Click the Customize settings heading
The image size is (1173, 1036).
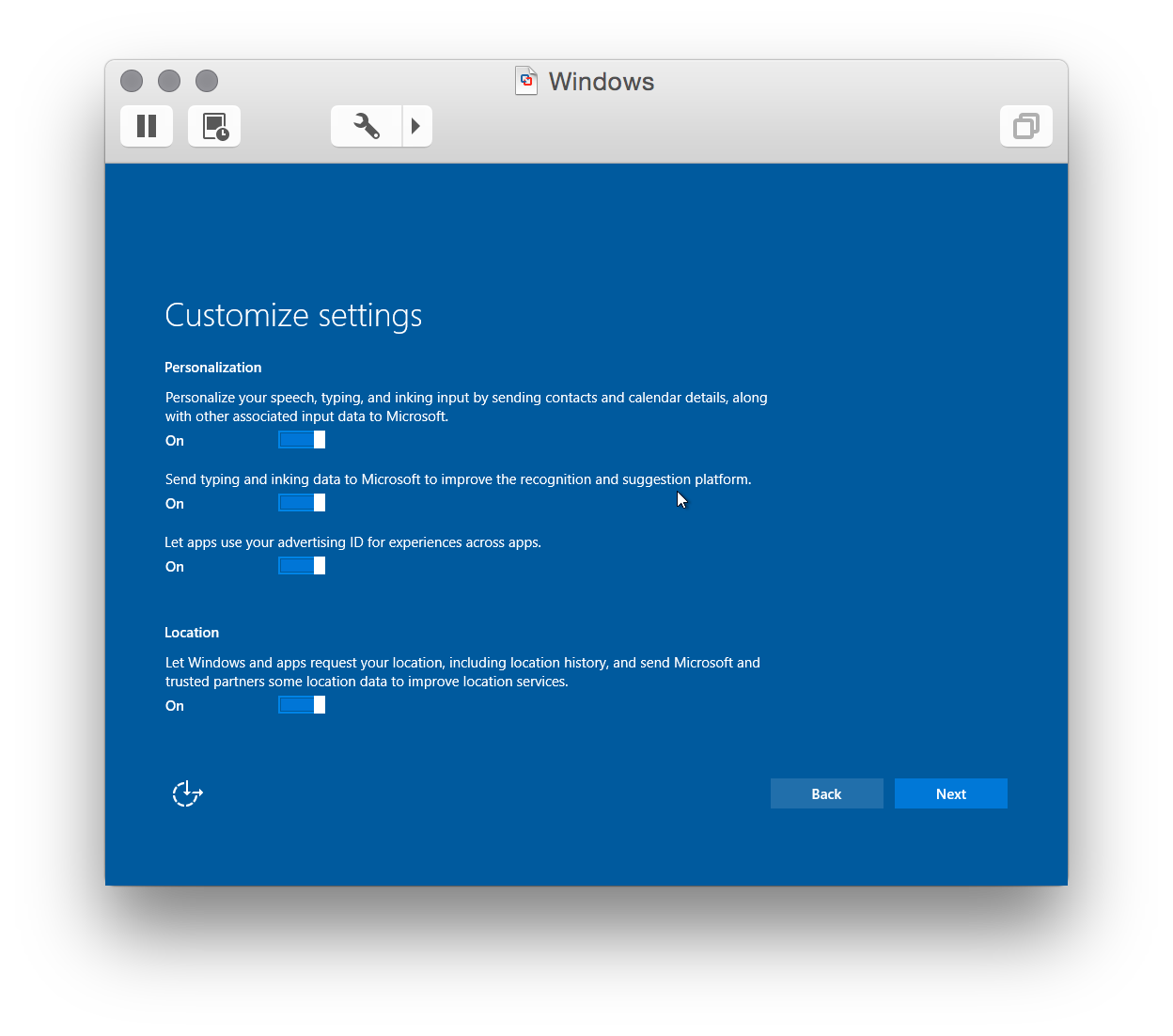(x=293, y=315)
